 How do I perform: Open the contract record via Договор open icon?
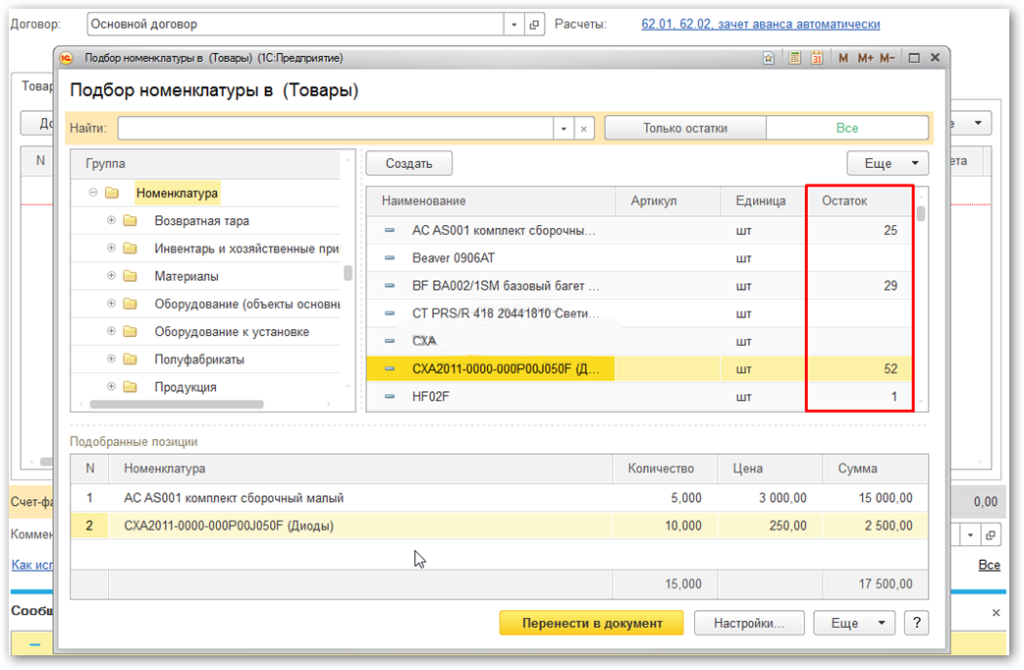pos(534,24)
